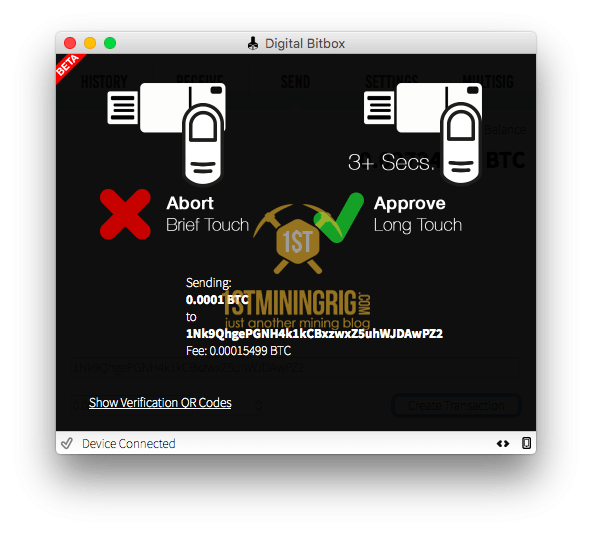Open the Settings tab
The height and width of the screenshot is (534, 592).
pos(392,80)
